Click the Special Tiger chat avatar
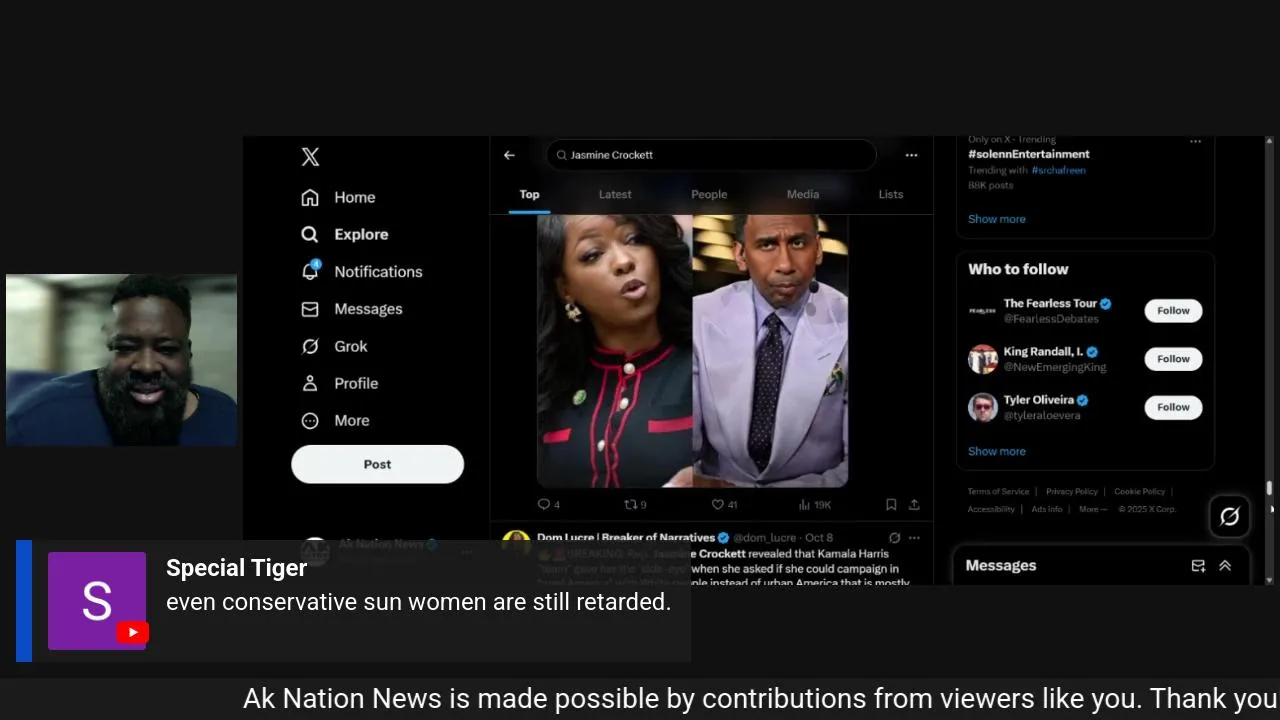The width and height of the screenshot is (1280, 720). 97,601
